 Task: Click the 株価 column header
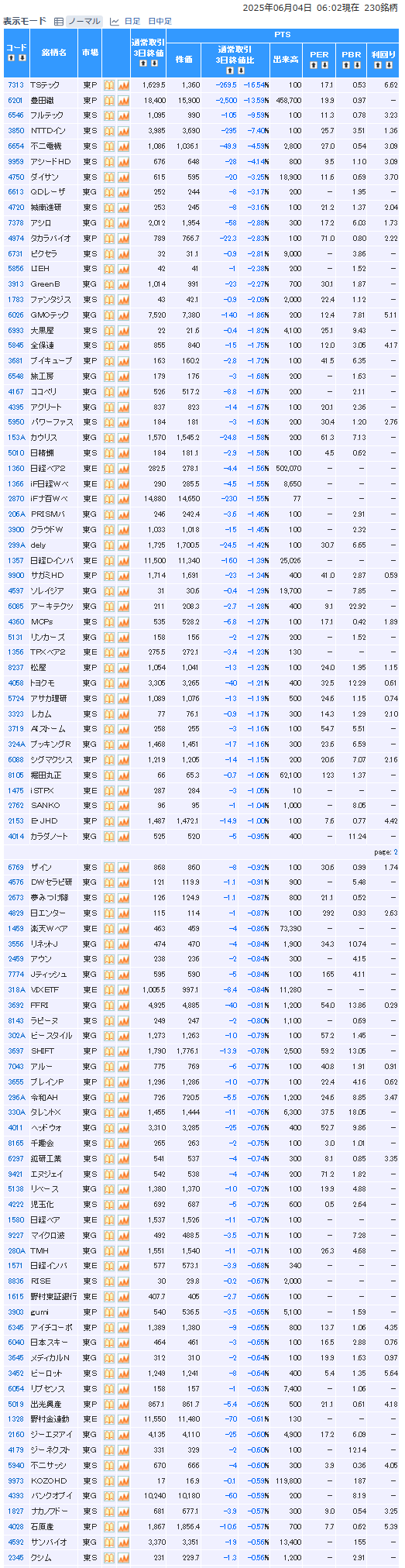pos(184,59)
